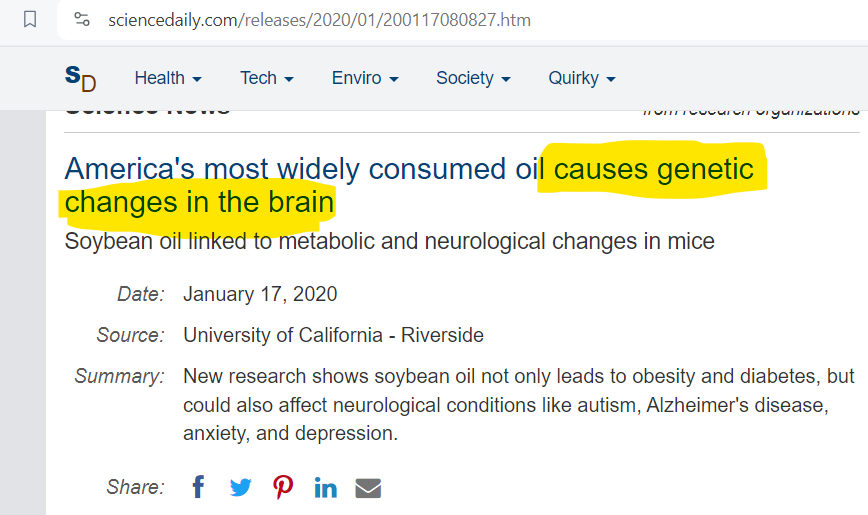Pin the article with the Pinterest icon
This screenshot has height=515, width=868.
[284, 487]
